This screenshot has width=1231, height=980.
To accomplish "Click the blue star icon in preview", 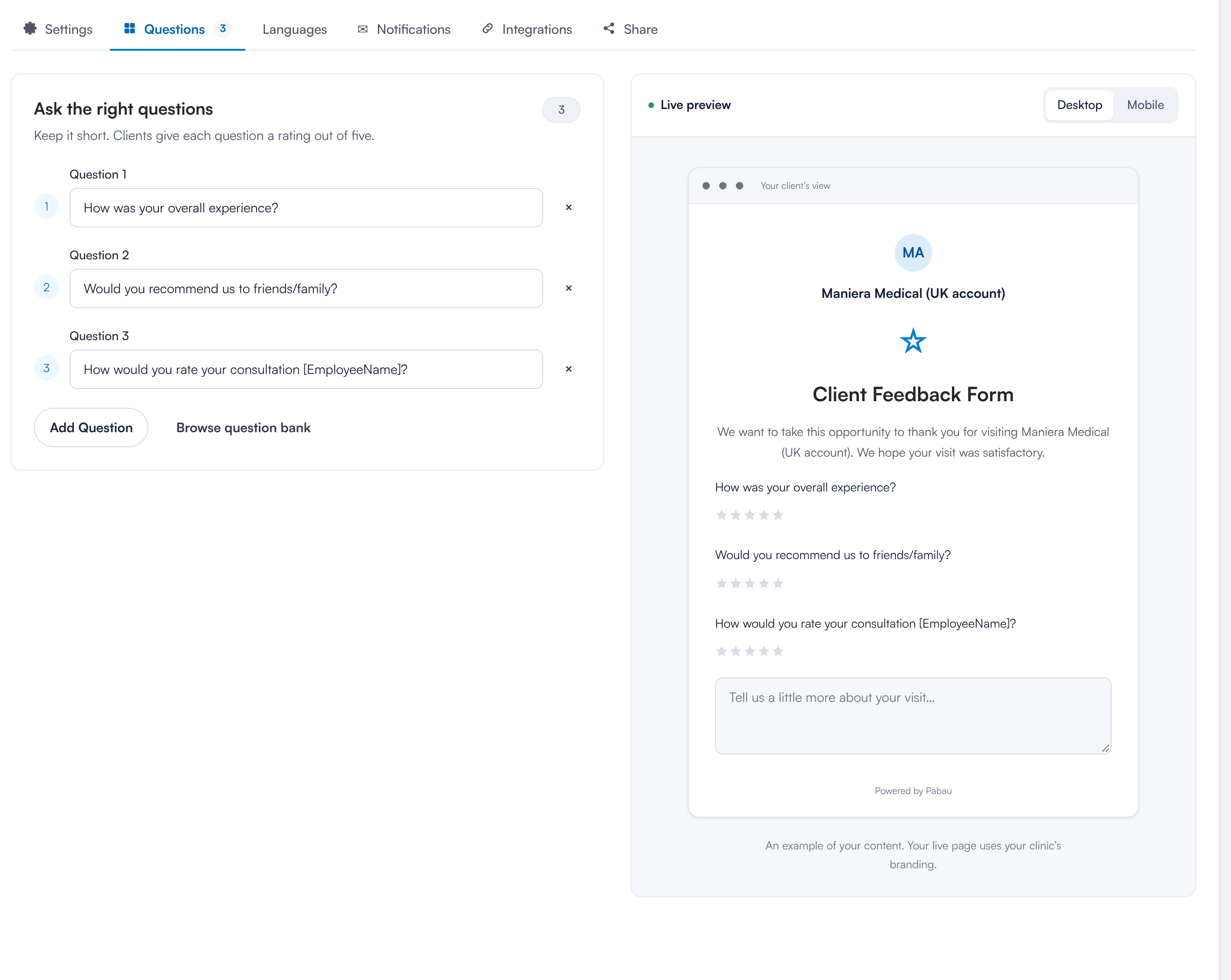I will pos(913,341).
